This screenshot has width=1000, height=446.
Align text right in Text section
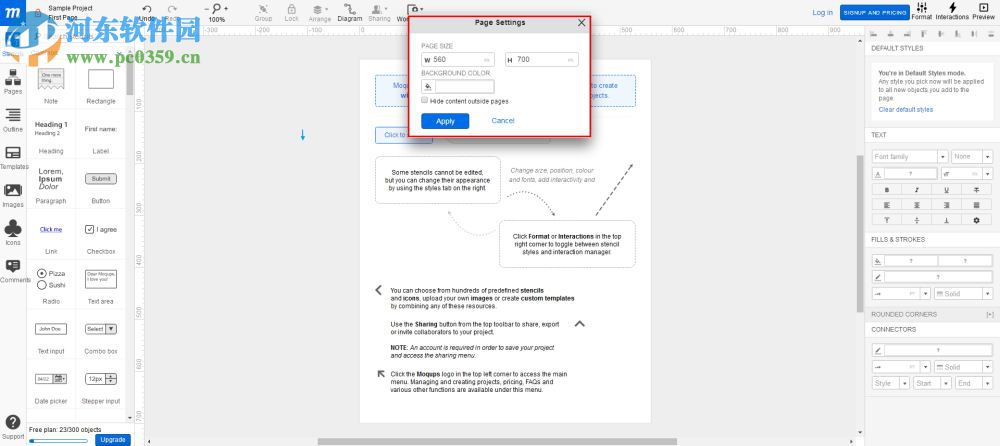pos(946,205)
